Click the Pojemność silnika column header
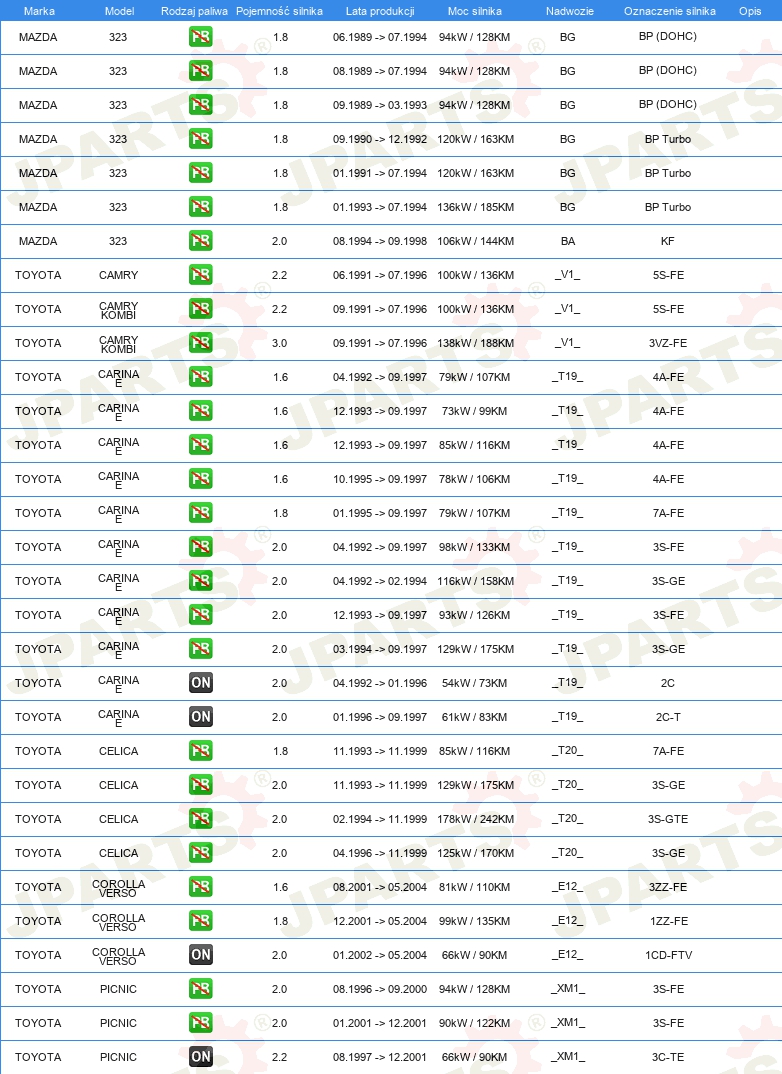This screenshot has height=1074, width=782. (279, 11)
